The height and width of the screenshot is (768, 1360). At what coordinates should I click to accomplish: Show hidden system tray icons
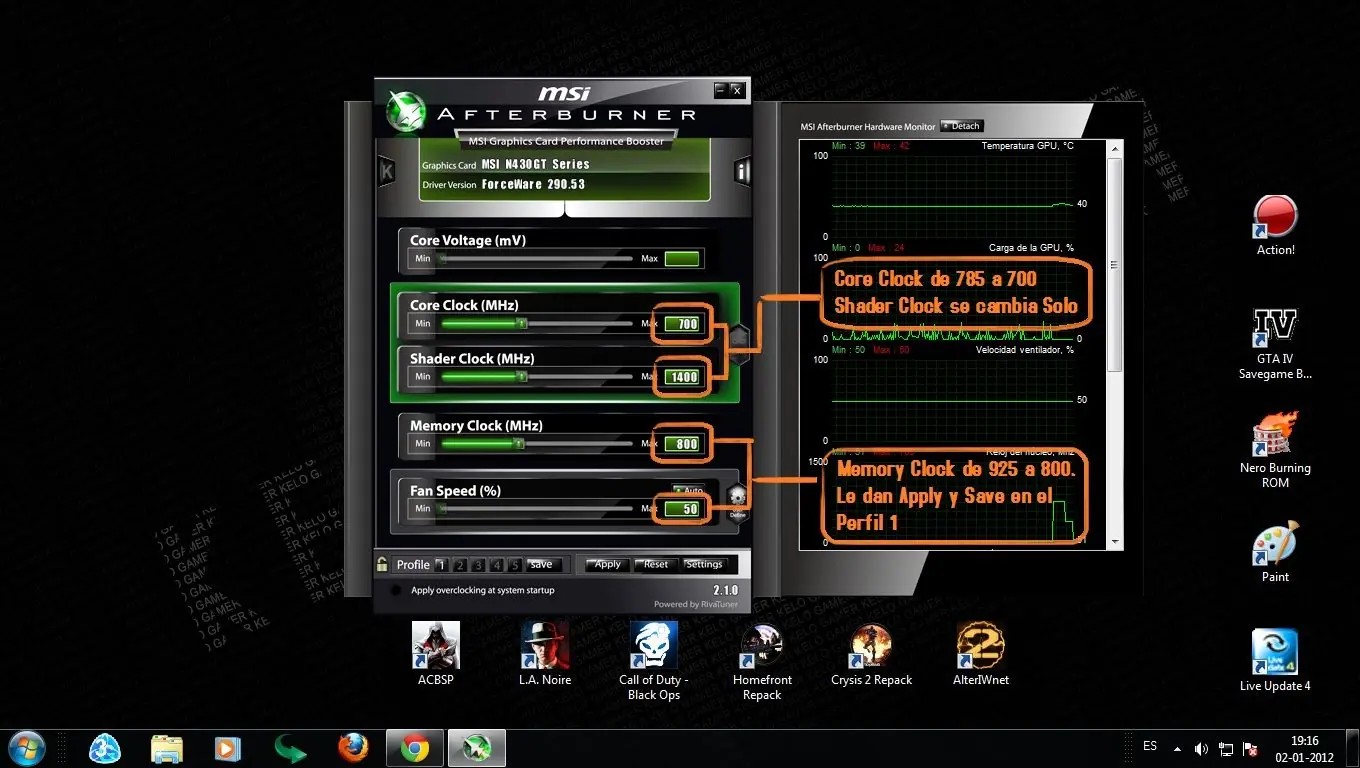pyautogui.click(x=1177, y=748)
